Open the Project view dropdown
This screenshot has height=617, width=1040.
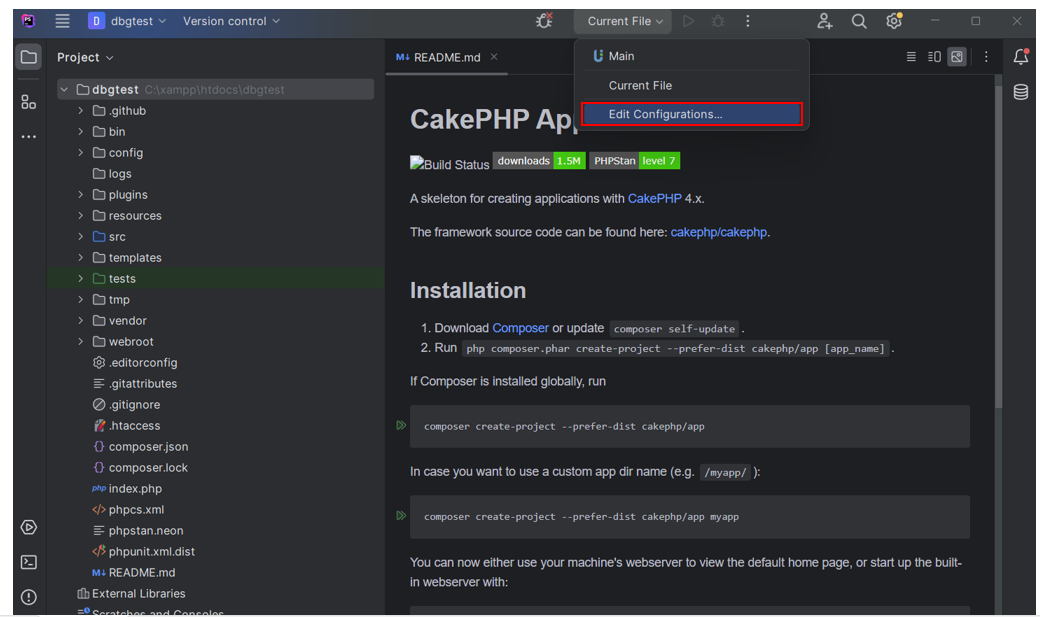click(x=85, y=58)
